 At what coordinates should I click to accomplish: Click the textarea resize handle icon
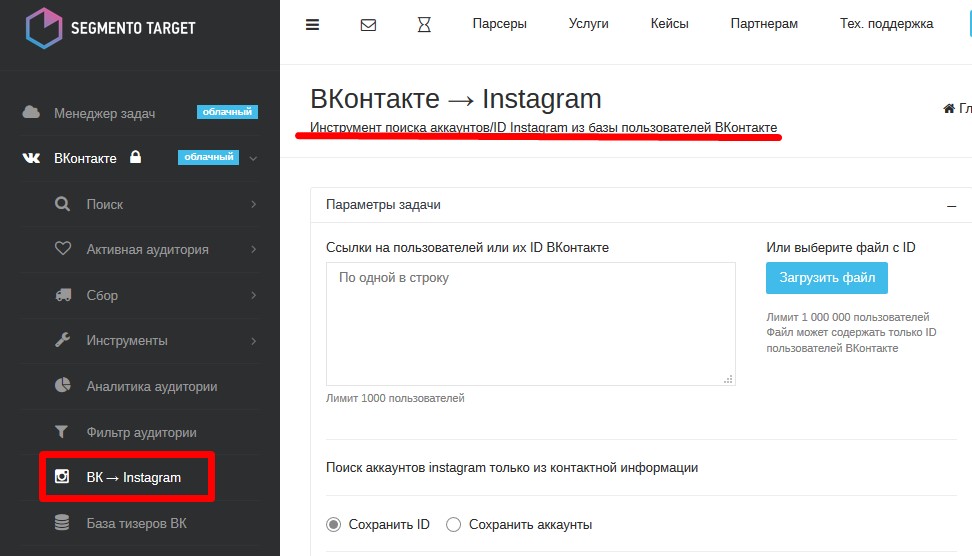728,379
